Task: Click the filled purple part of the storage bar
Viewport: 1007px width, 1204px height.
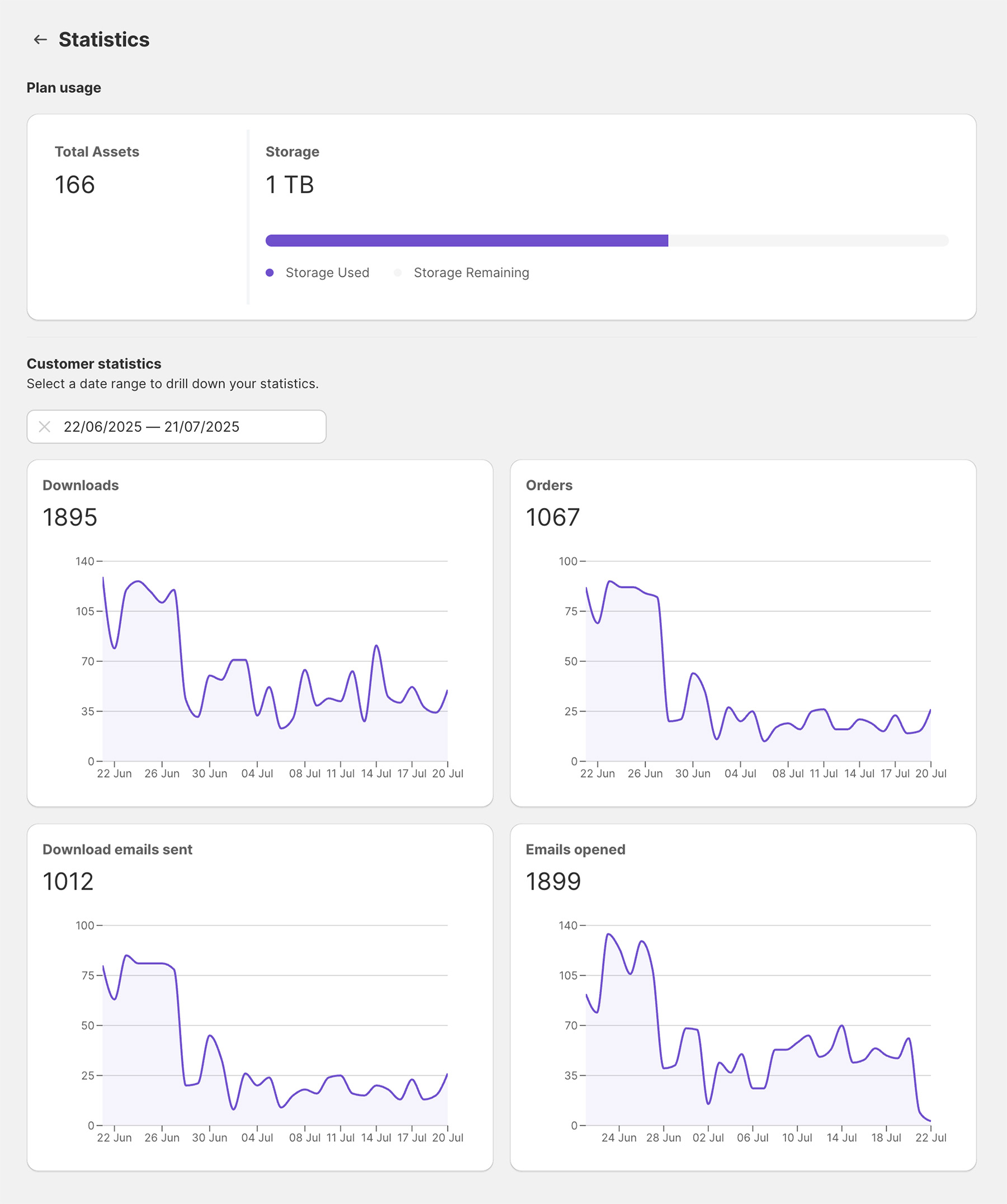Action: [466, 240]
